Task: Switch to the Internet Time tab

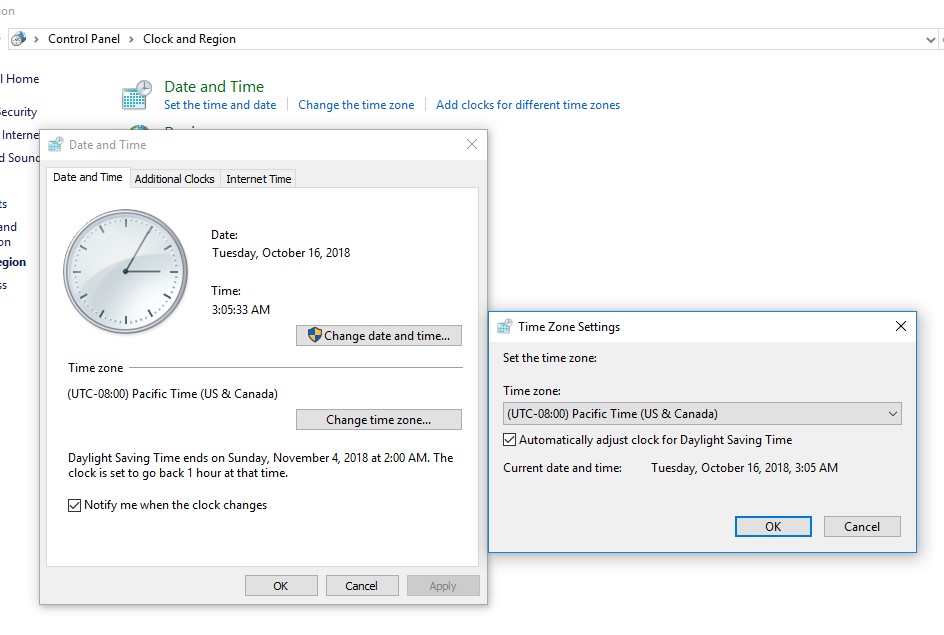Action: coord(258,179)
